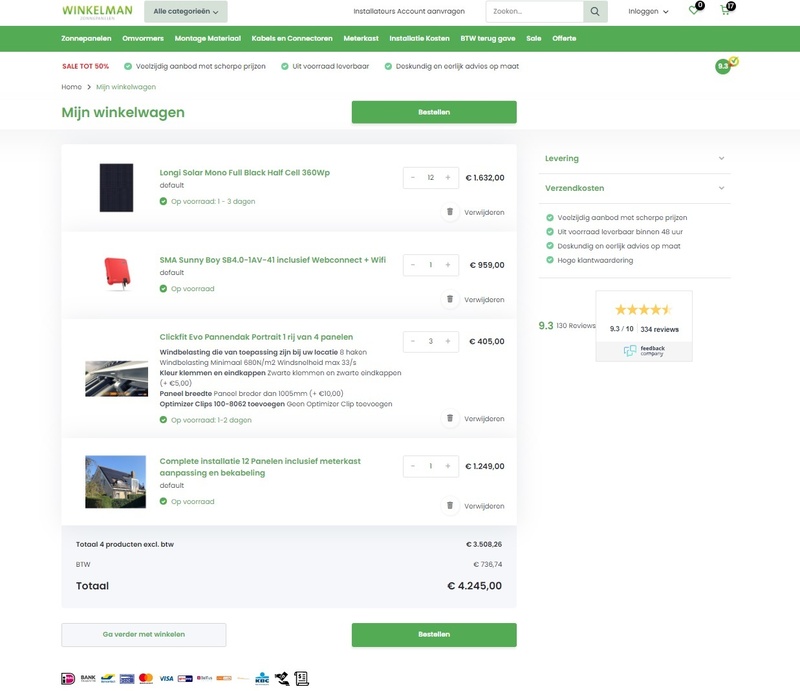Click Verwijderen text for Complete installatie
Screen dimensions: 800x691
point(484,506)
